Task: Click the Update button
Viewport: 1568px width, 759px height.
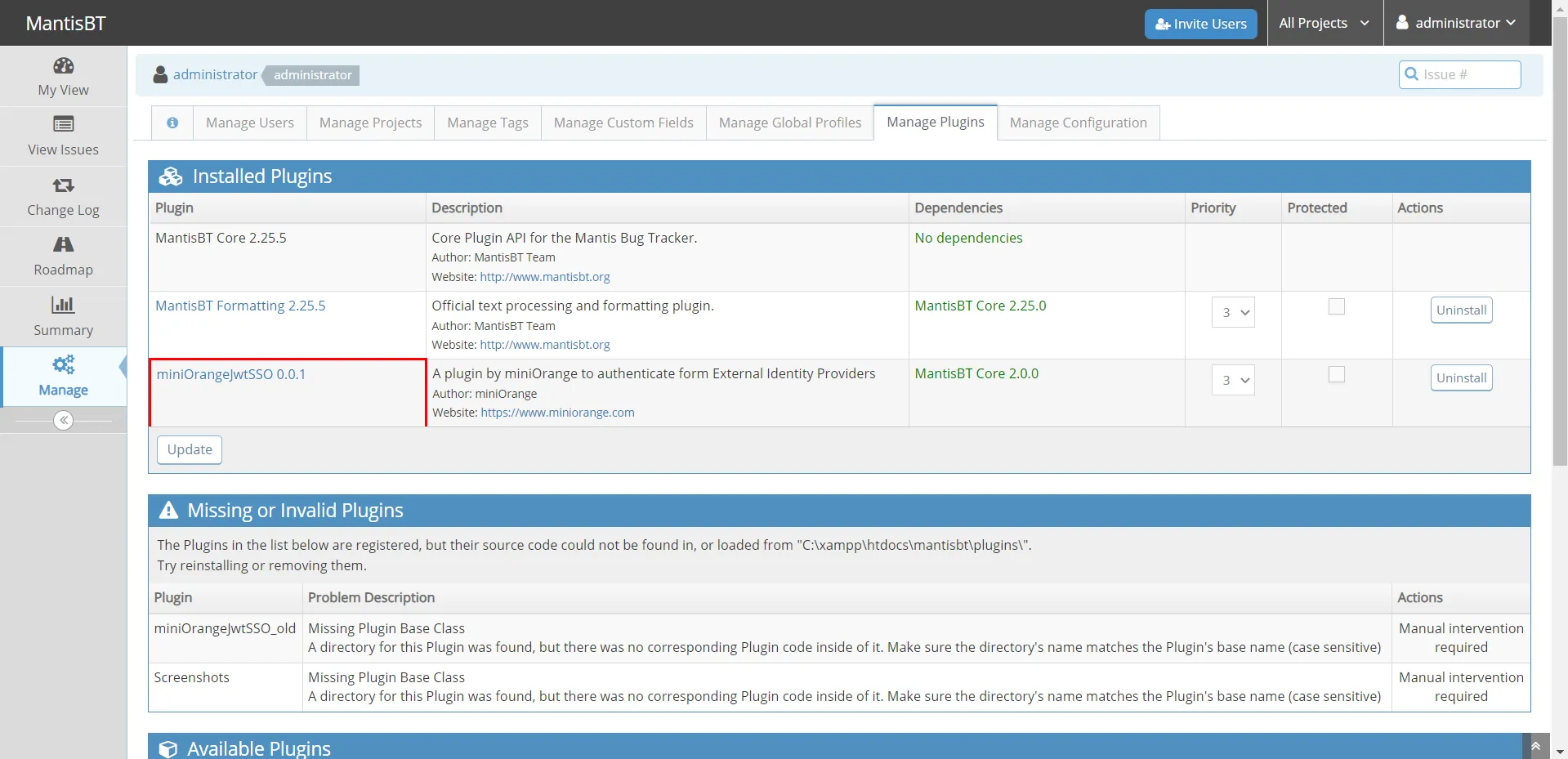Action: click(190, 449)
